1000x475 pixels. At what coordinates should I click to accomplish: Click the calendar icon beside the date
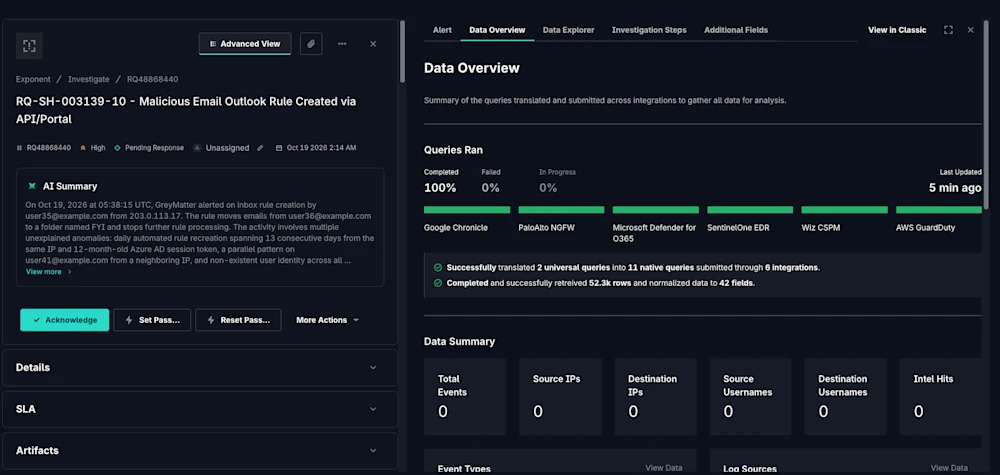pyautogui.click(x=279, y=148)
